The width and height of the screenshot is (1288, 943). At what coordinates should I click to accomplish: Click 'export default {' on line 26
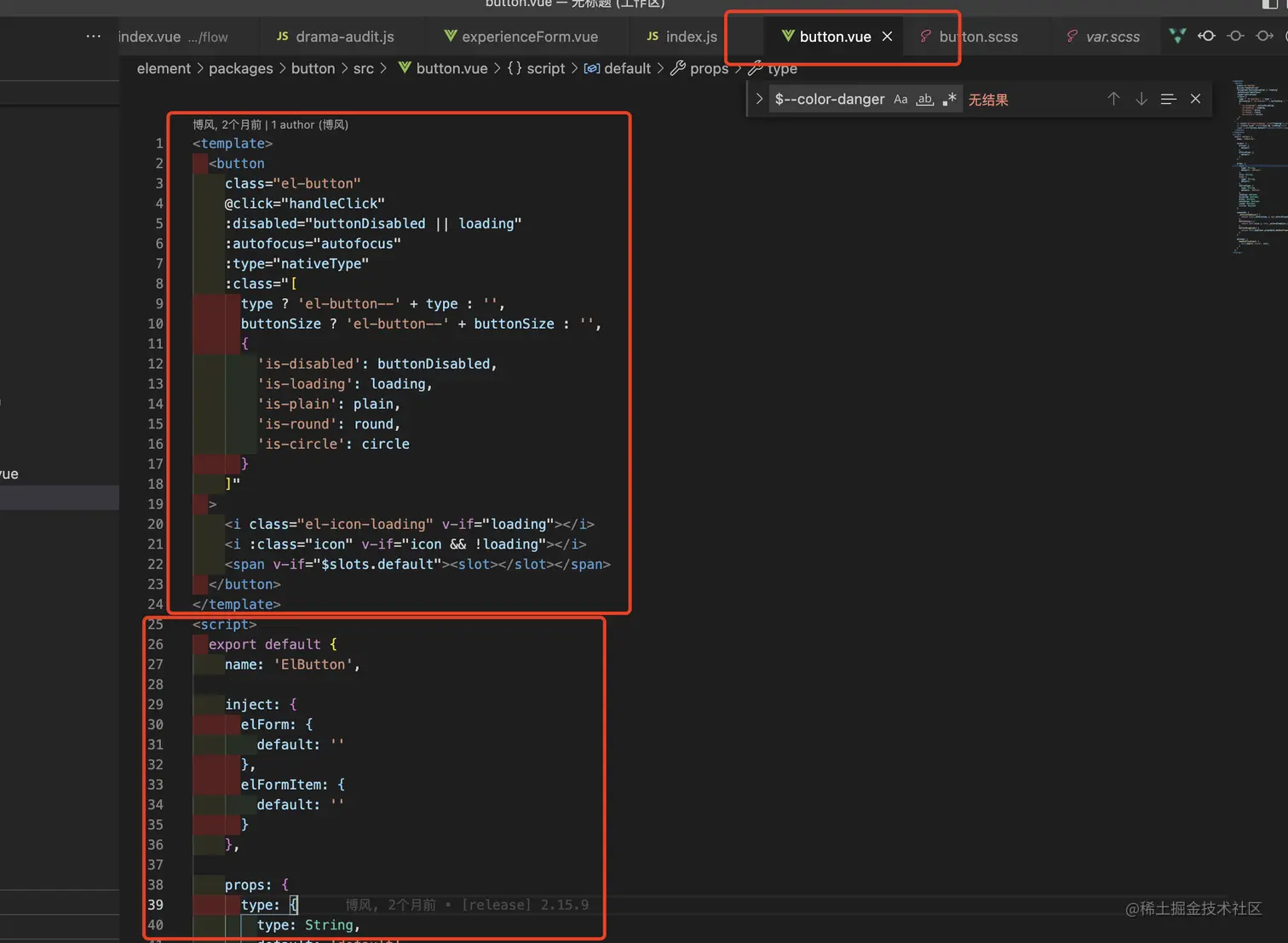click(273, 644)
